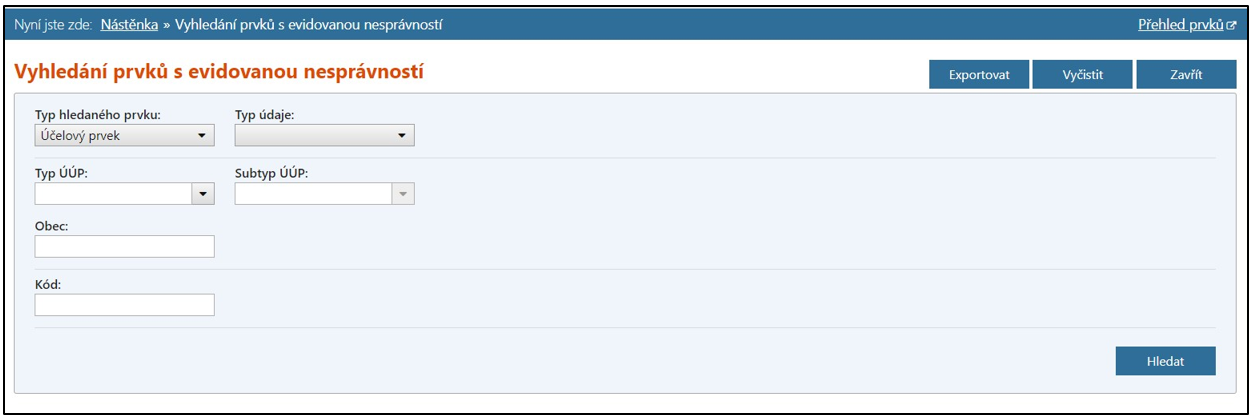The width and height of the screenshot is (1253, 417).
Task: Go to Nástěnka via the breadcrumb
Action: [x=129, y=25]
